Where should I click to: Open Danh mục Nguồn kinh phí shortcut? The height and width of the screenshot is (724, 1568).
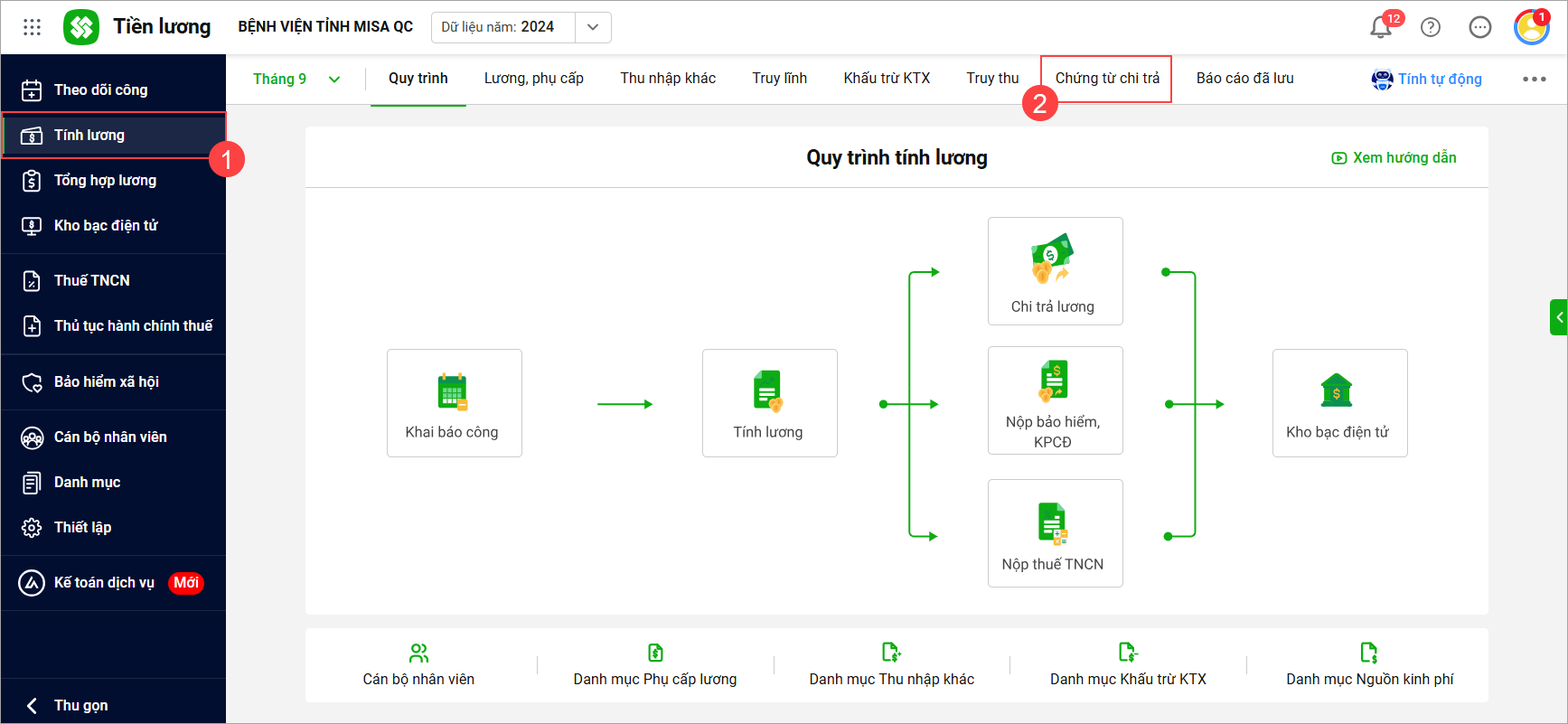(x=1370, y=665)
